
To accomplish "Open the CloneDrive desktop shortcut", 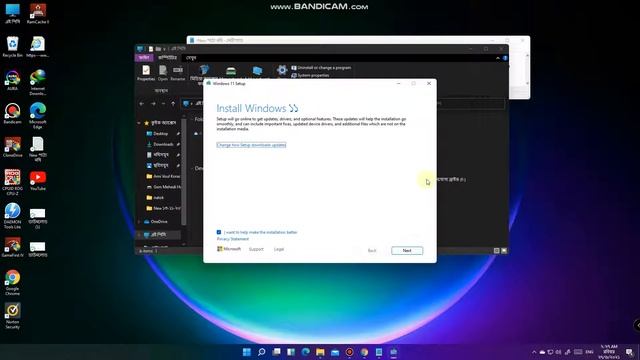I will tap(12, 147).
